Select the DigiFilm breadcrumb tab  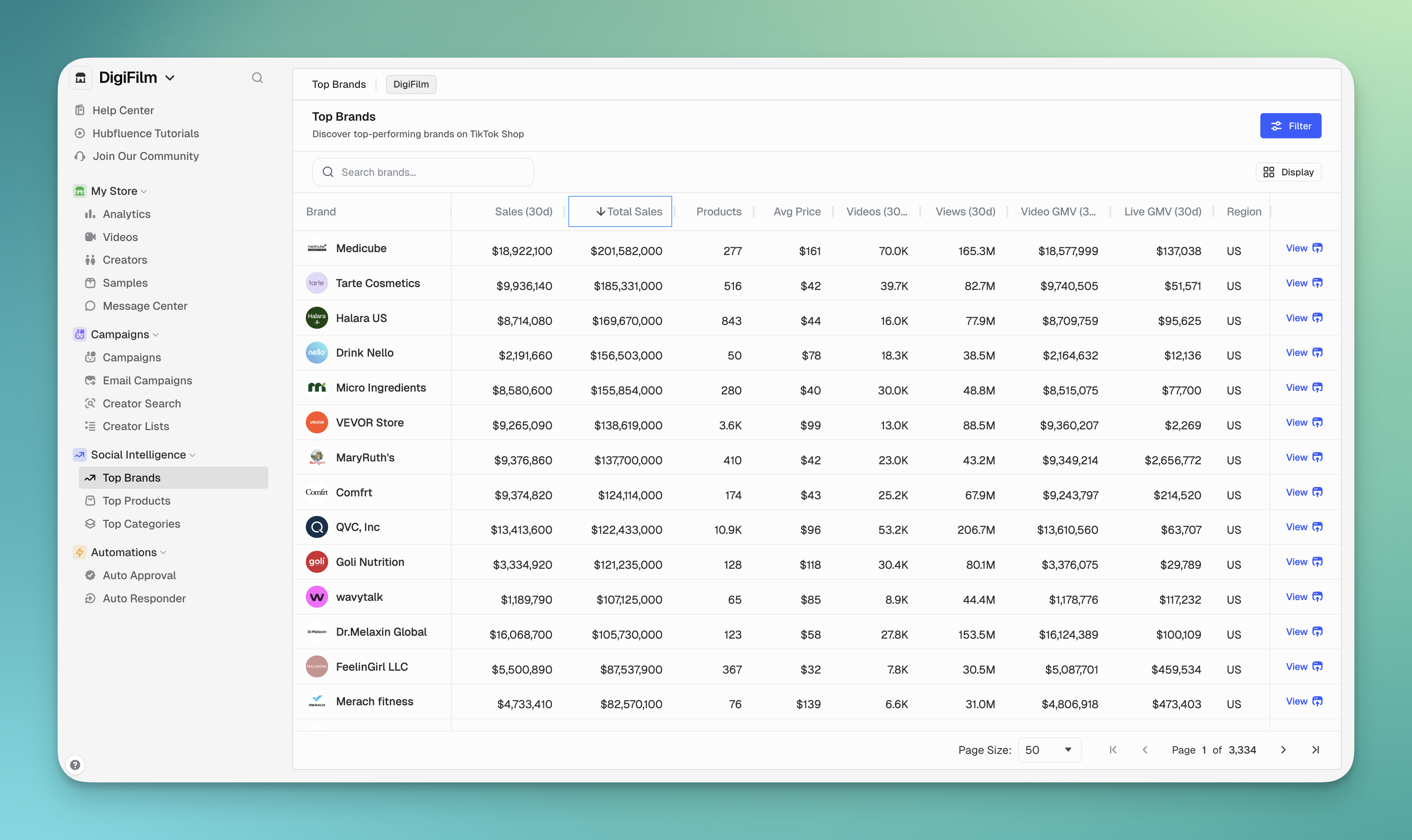click(411, 84)
